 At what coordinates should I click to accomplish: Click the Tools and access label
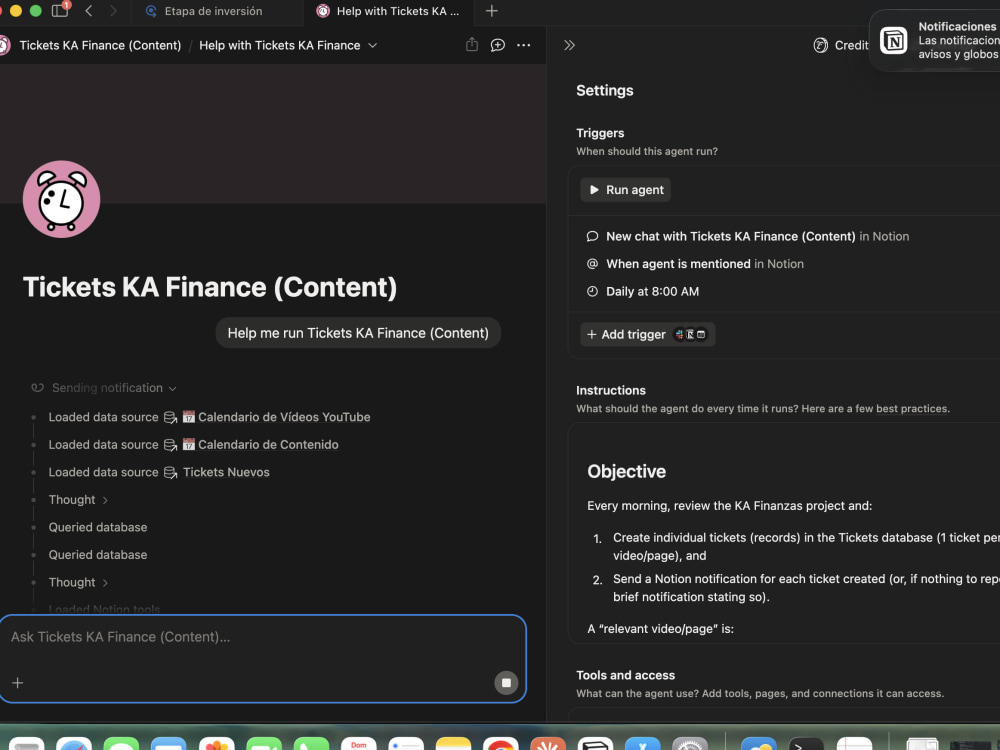coord(625,675)
